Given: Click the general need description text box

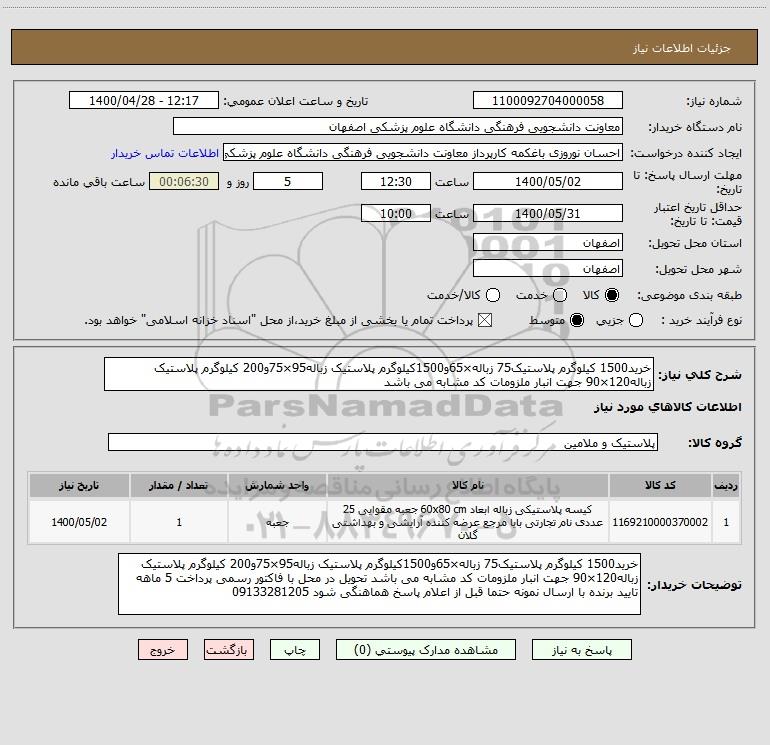Looking at the screenshot, I should (379, 374).
